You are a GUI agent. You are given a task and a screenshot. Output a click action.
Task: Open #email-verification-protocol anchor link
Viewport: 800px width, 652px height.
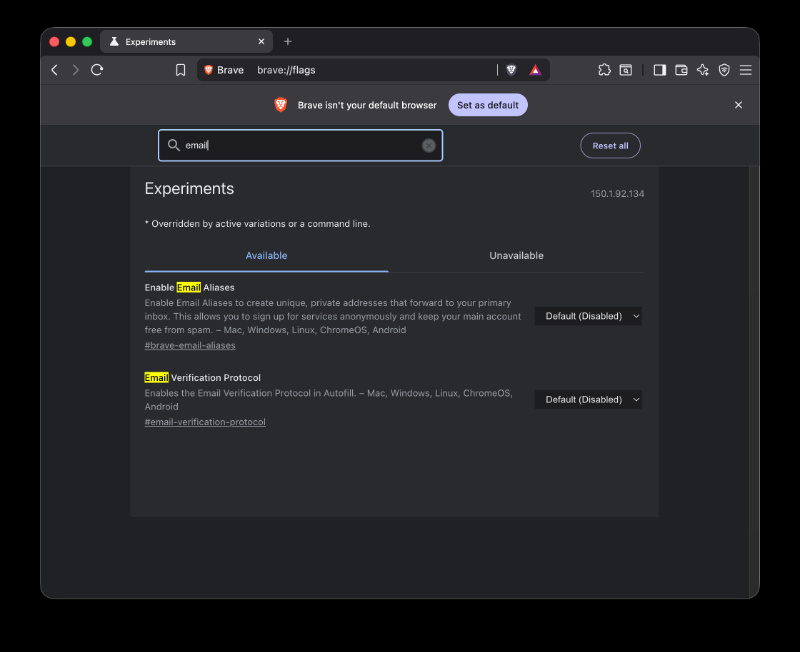[x=205, y=422]
